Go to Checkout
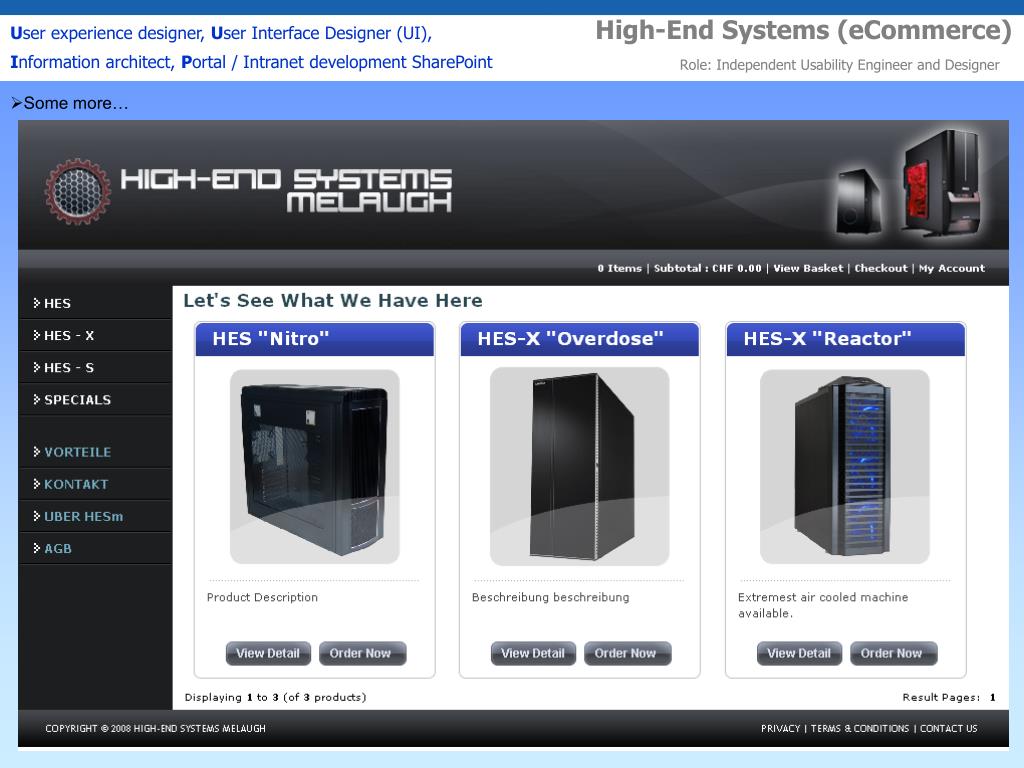Image resolution: width=1024 pixels, height=768 pixels. pos(881,268)
